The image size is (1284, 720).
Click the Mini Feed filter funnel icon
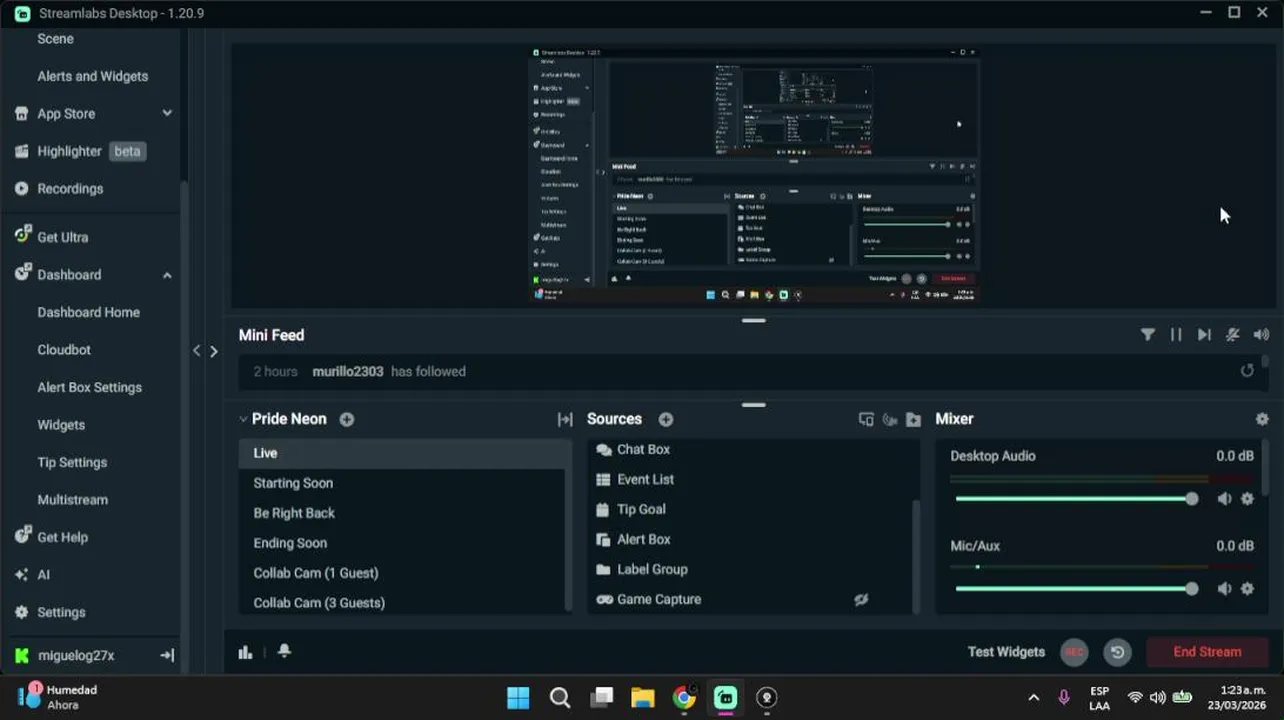(1148, 335)
